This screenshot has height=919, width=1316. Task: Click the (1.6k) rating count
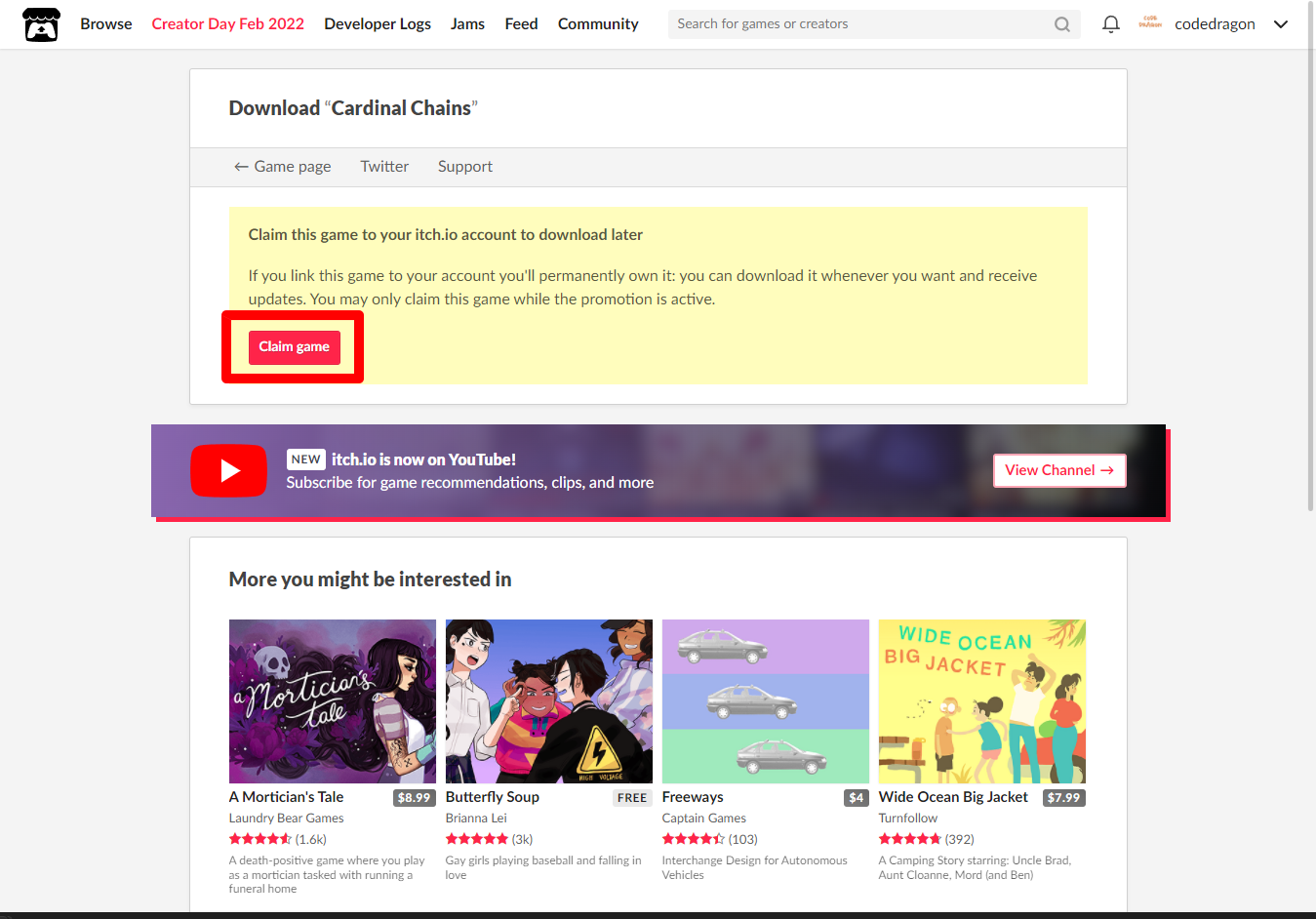click(x=311, y=839)
